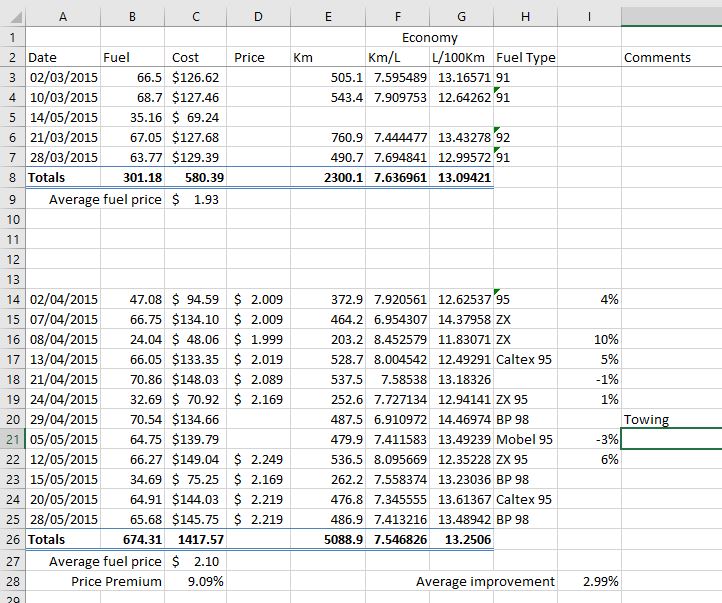Select the average fuel price $1.93 cell
Screen dimensions: 722x603
click(x=196, y=199)
